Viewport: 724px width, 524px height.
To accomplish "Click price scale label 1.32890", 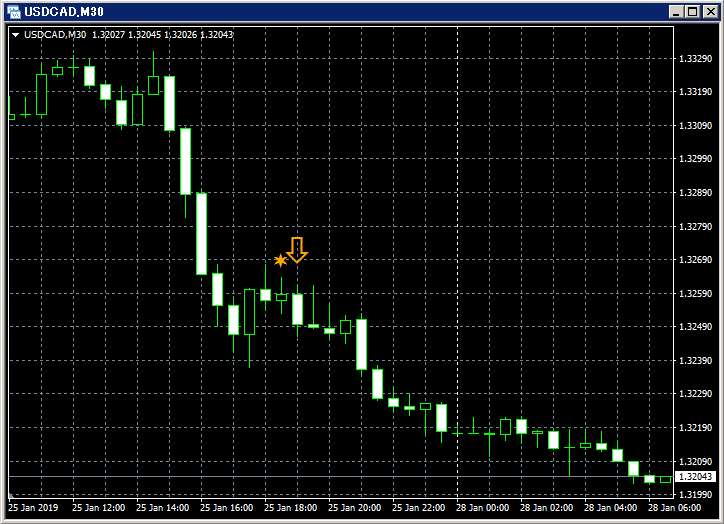I will tap(695, 193).
